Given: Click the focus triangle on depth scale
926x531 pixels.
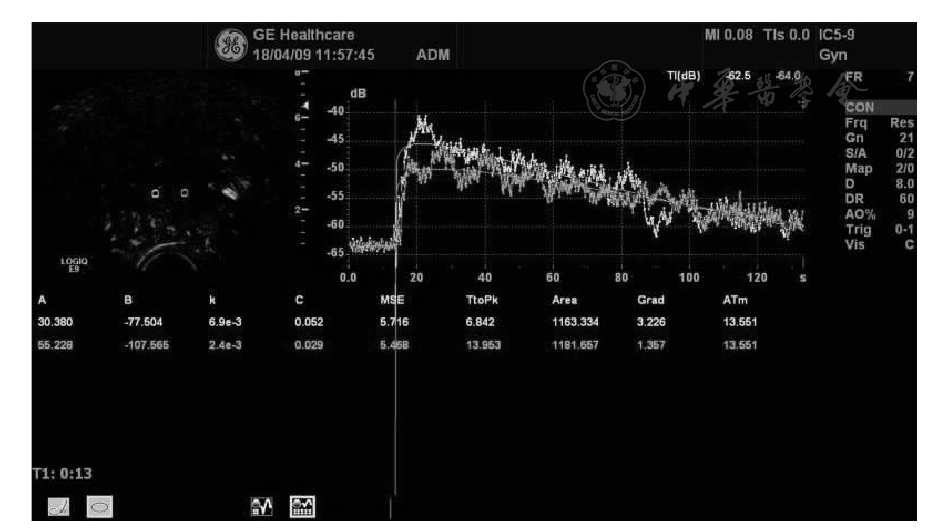Looking at the screenshot, I should (305, 106).
